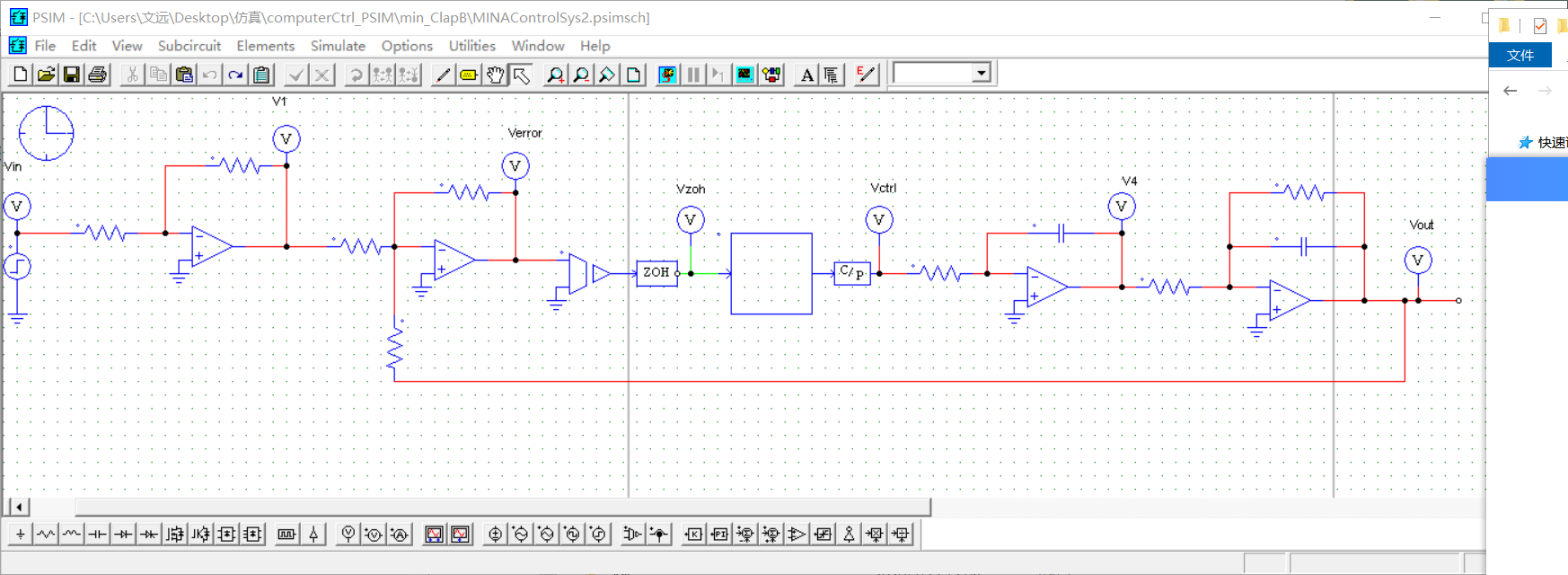Open the Simulate menu
Viewport: 1568px width, 575px height.
coord(338,46)
